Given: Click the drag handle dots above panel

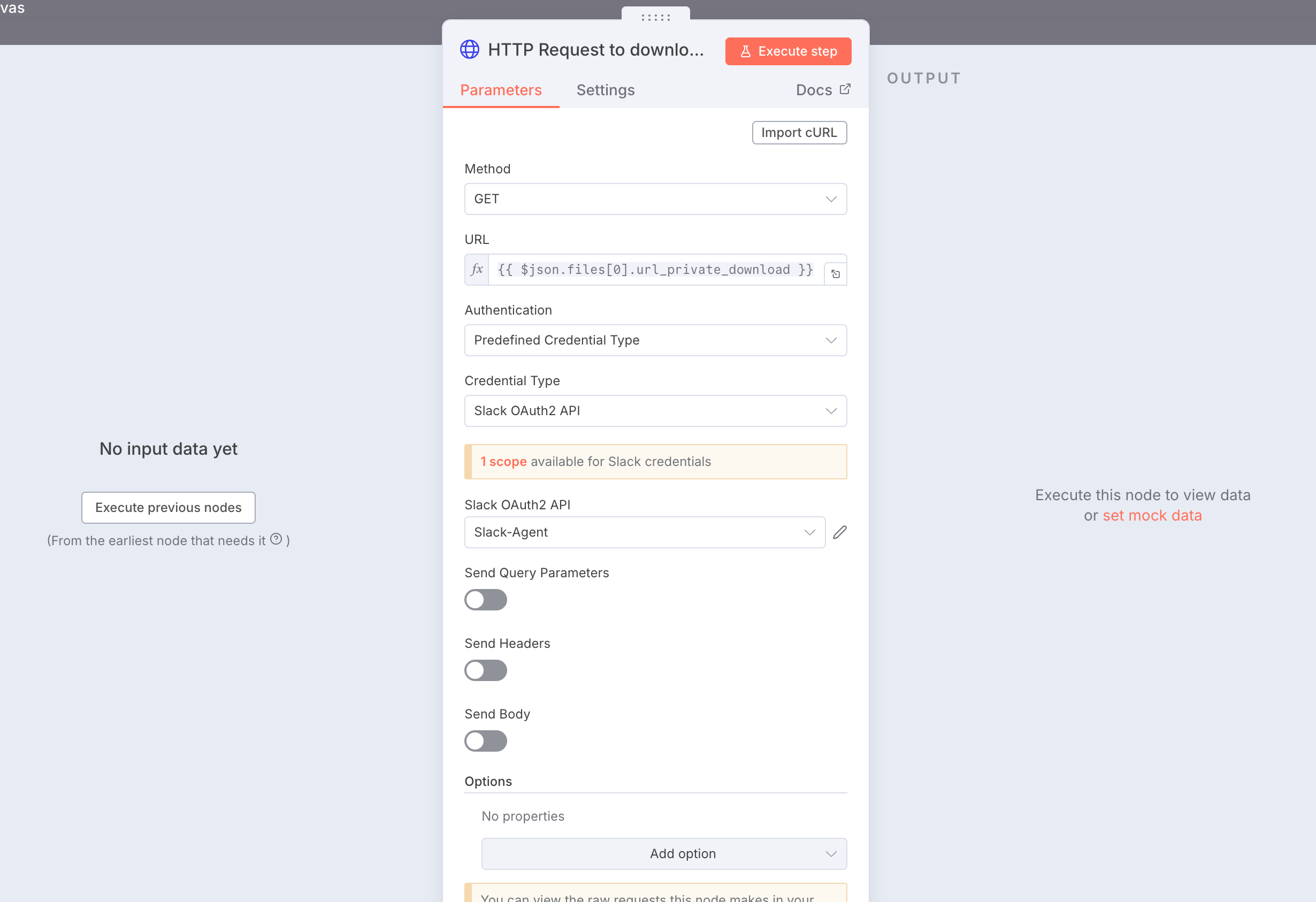Looking at the screenshot, I should pyautogui.click(x=655, y=18).
